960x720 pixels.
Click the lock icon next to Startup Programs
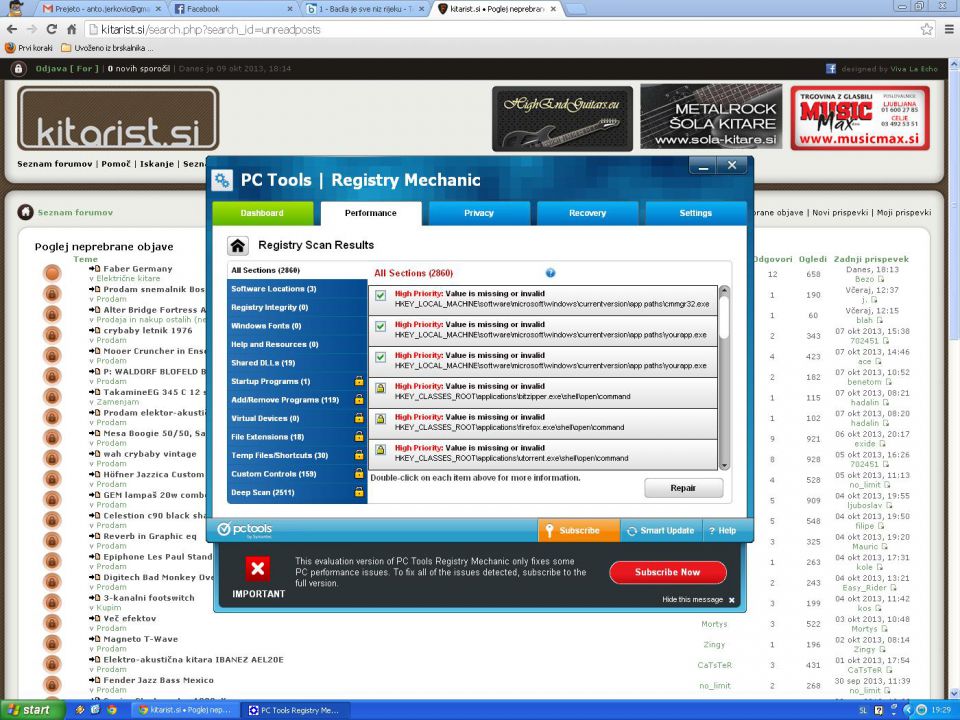click(x=359, y=381)
